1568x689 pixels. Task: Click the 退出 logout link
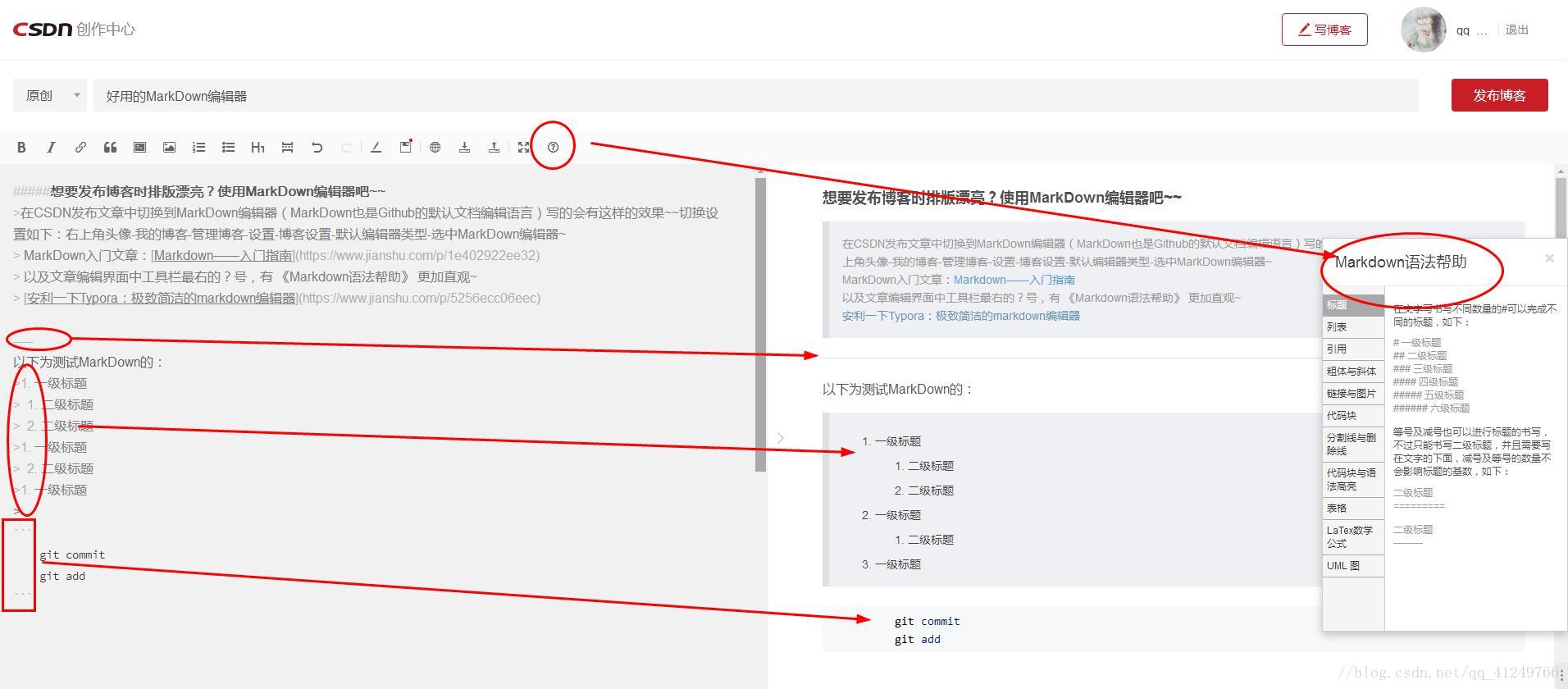click(x=1516, y=30)
